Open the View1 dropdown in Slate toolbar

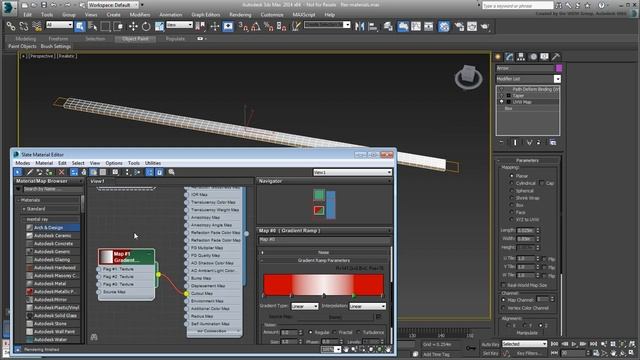353,172
